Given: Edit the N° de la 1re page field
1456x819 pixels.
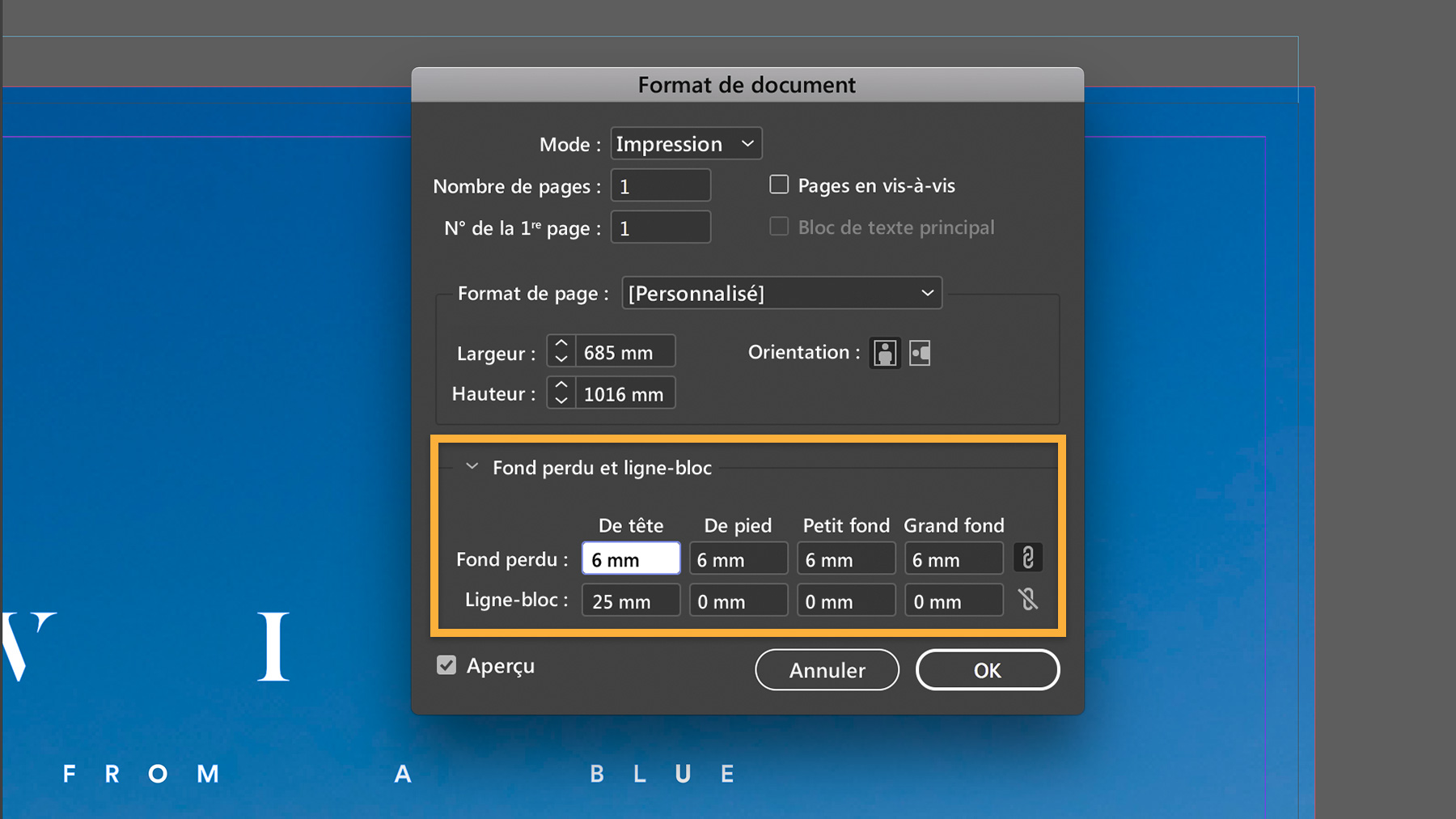Looking at the screenshot, I should click(660, 227).
